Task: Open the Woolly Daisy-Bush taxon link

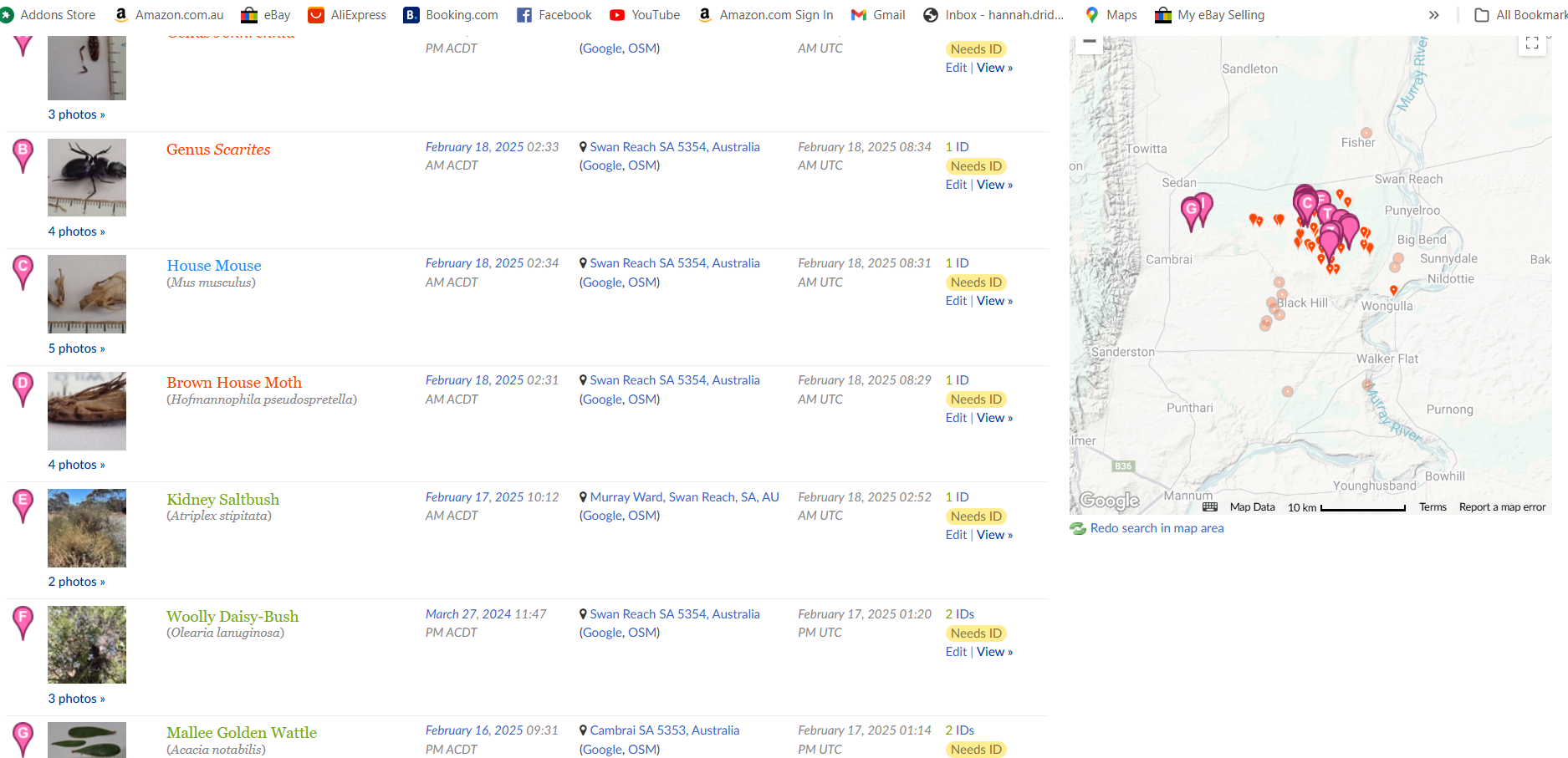Action: click(232, 617)
